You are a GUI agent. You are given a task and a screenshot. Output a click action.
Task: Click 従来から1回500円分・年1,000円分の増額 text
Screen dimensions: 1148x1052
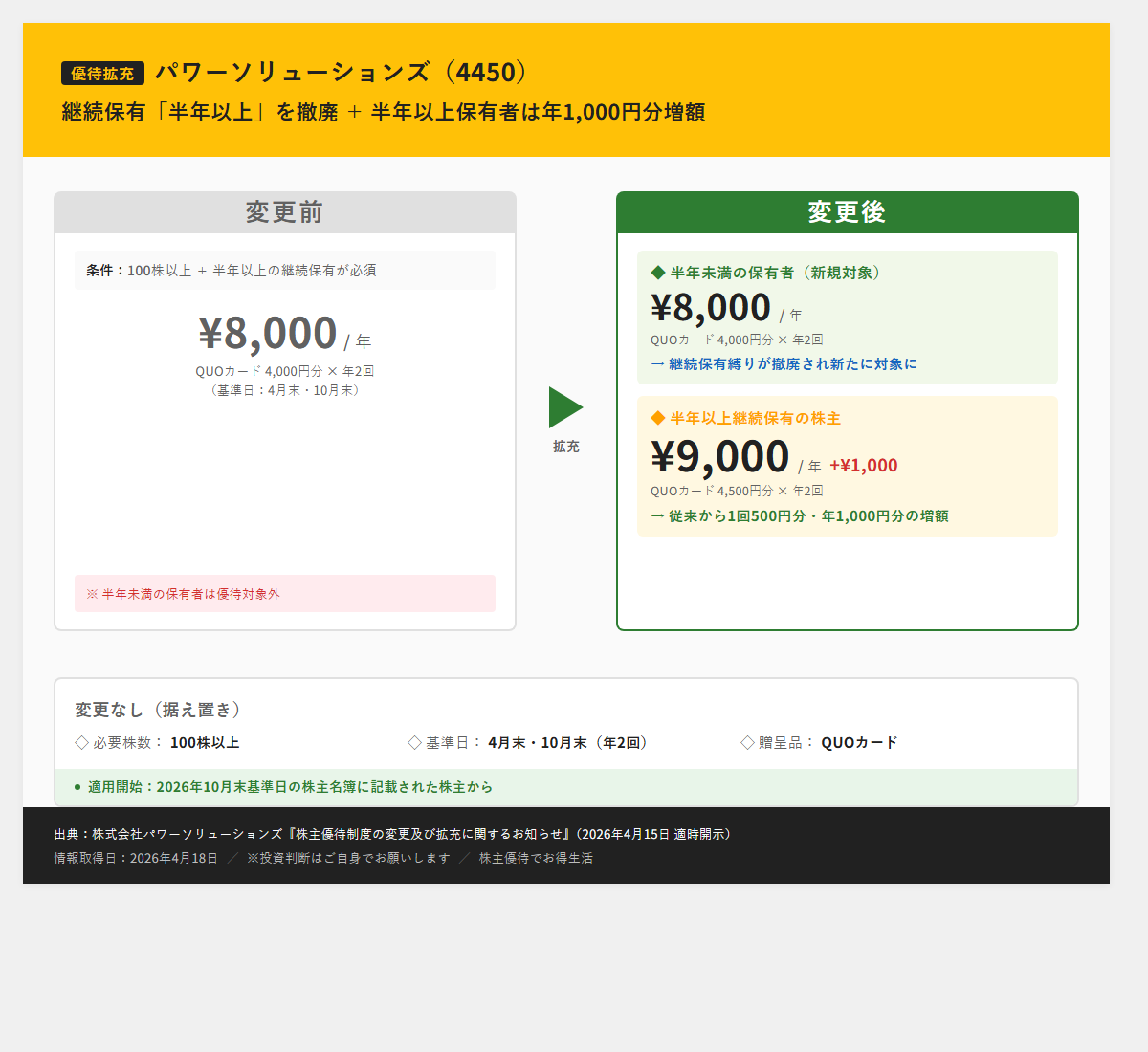tap(808, 516)
